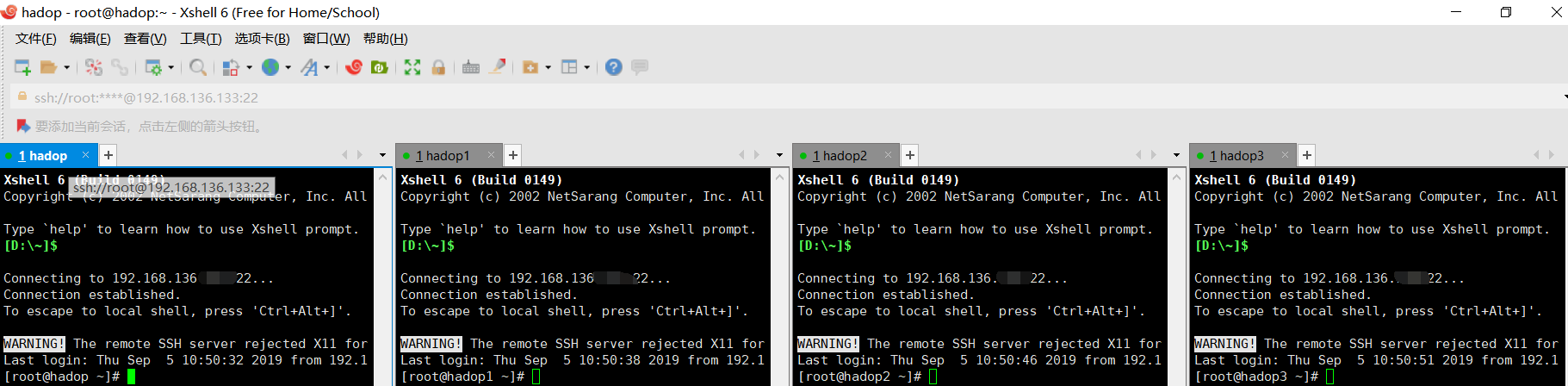Open the 编辑(E) menu
This screenshot has height=386, width=1568.
tap(90, 39)
